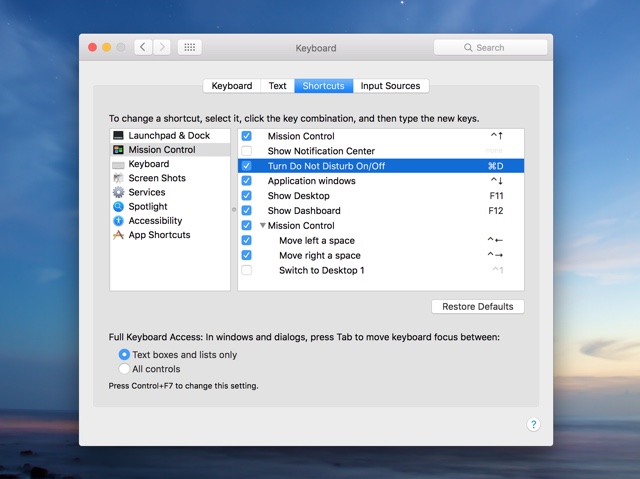Viewport: 640px width, 479px height.
Task: Click the yellow minimize window button
Action: (107, 47)
